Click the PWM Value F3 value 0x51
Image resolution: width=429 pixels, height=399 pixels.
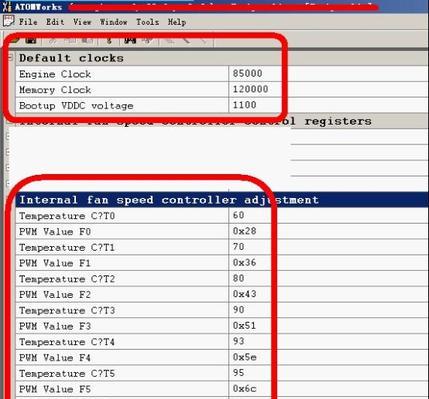[x=244, y=325]
